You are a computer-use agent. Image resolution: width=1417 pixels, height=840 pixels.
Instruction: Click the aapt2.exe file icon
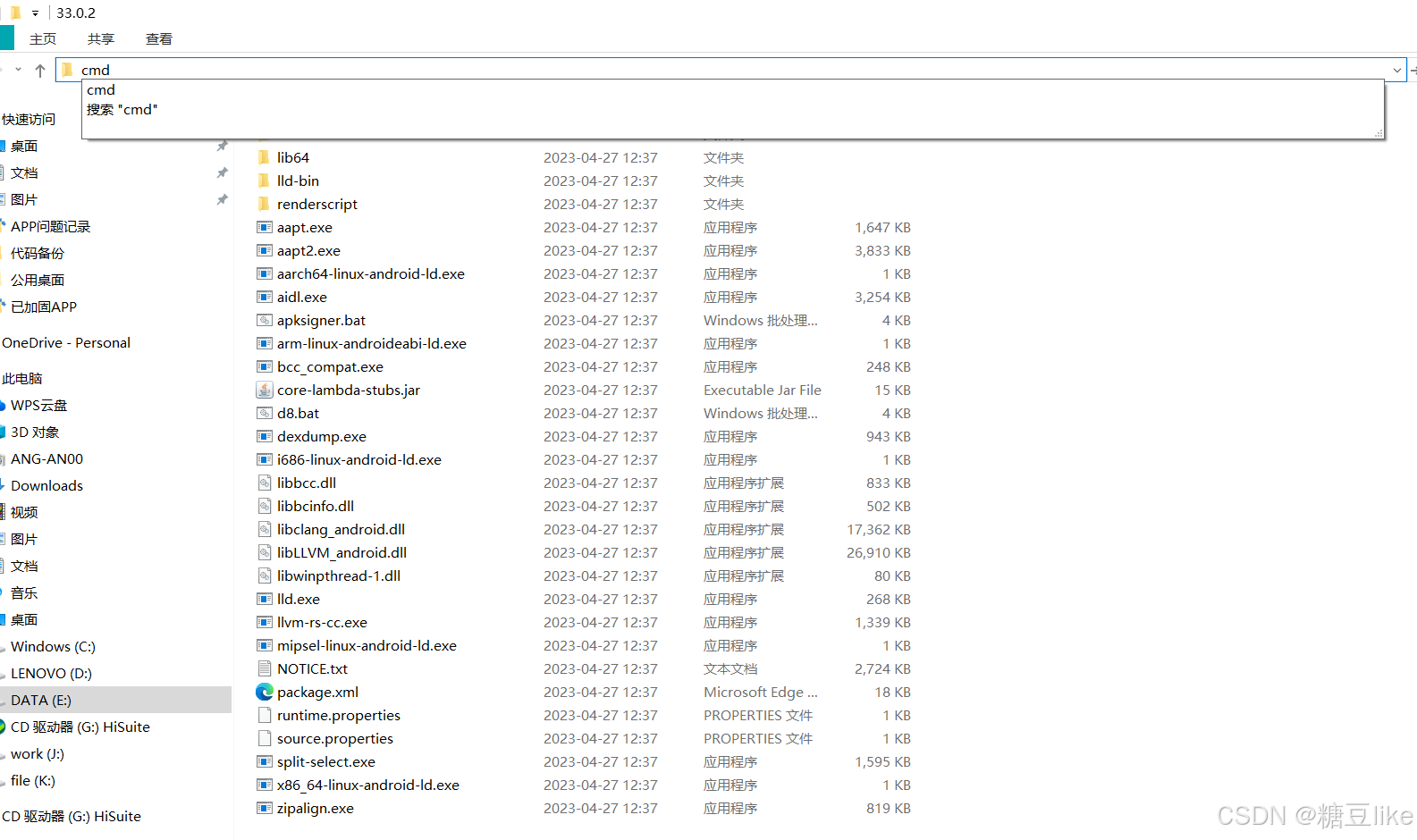click(265, 251)
